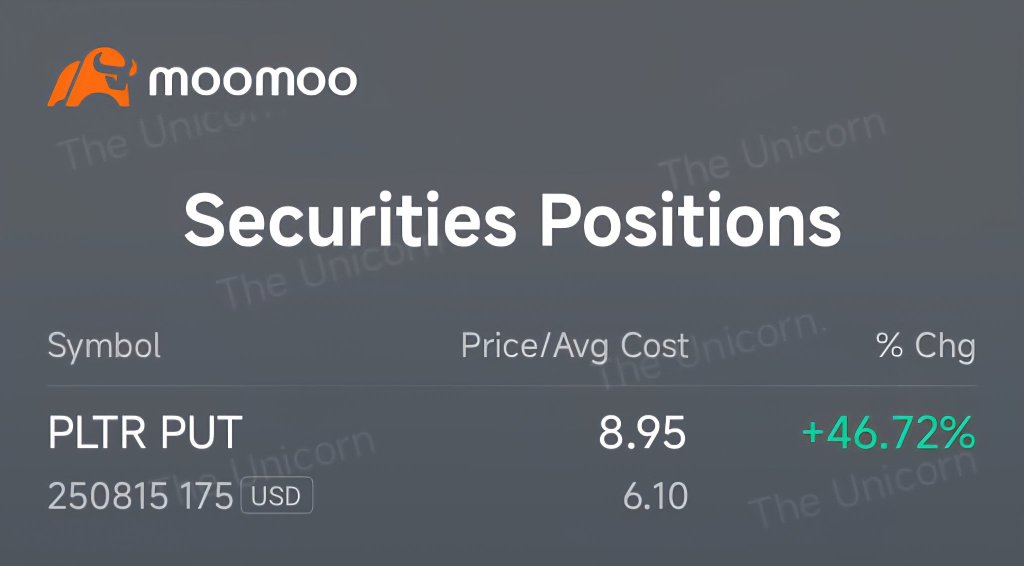This screenshot has height=566, width=1024.
Task: Sort by the % Chg column header
Action: coord(926,345)
